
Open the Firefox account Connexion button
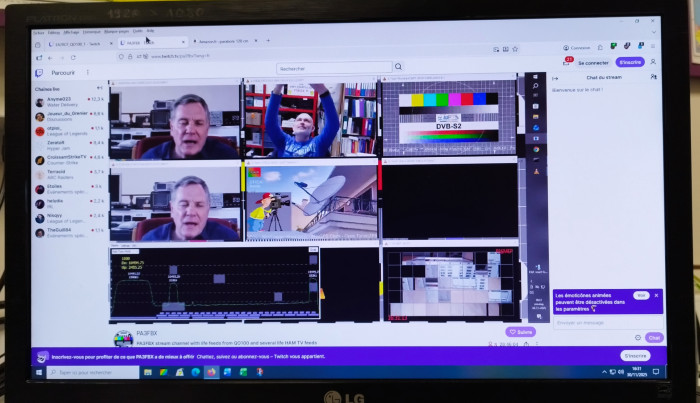pos(577,47)
